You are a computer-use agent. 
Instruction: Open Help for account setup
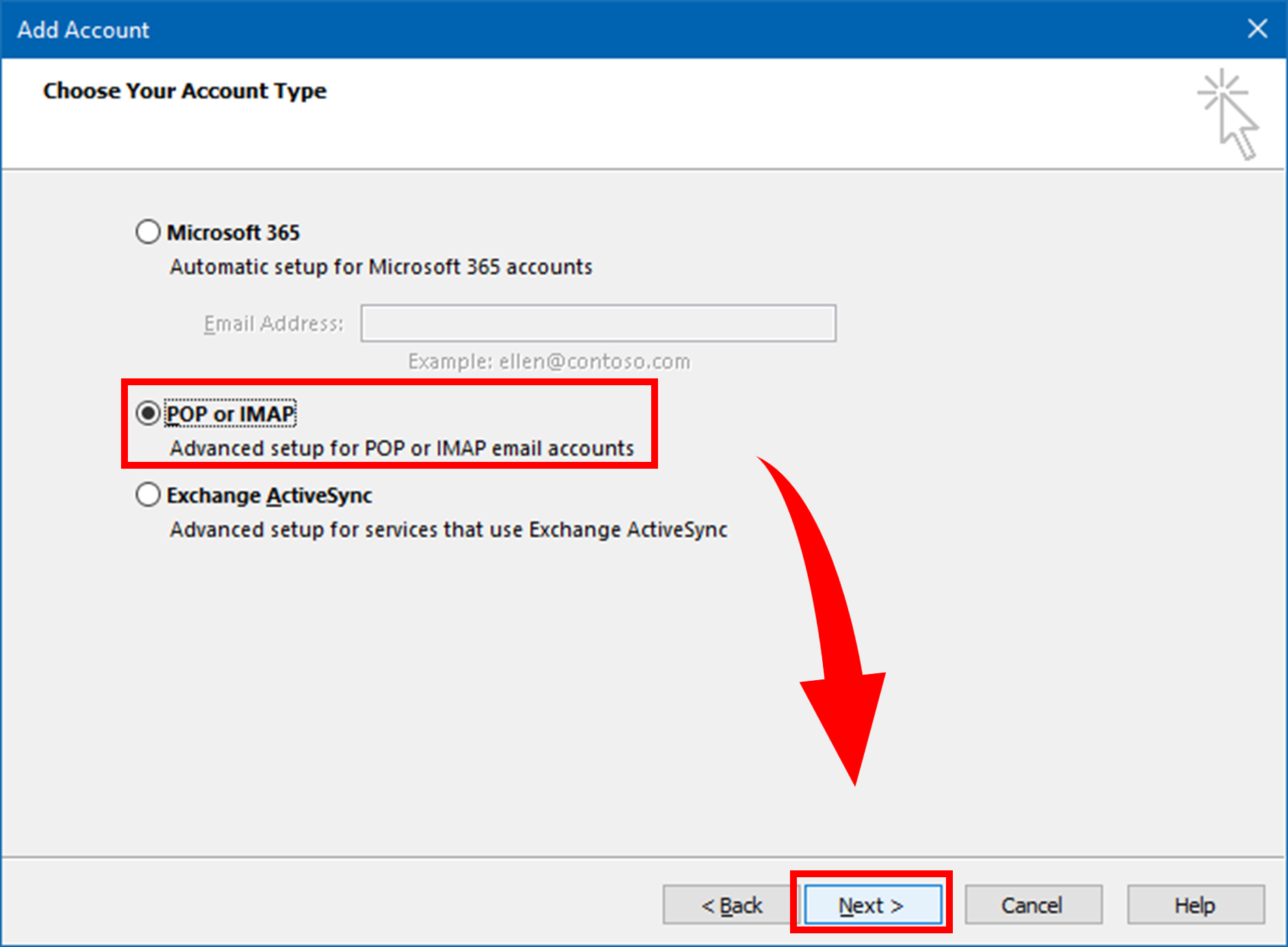(1195, 905)
